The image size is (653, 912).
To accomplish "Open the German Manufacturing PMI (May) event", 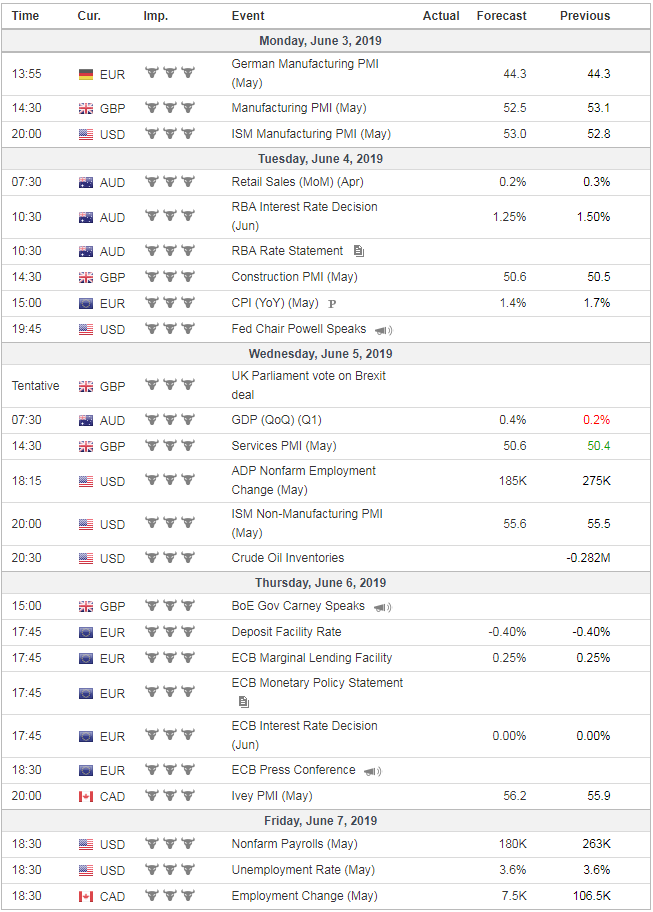I will [305, 73].
